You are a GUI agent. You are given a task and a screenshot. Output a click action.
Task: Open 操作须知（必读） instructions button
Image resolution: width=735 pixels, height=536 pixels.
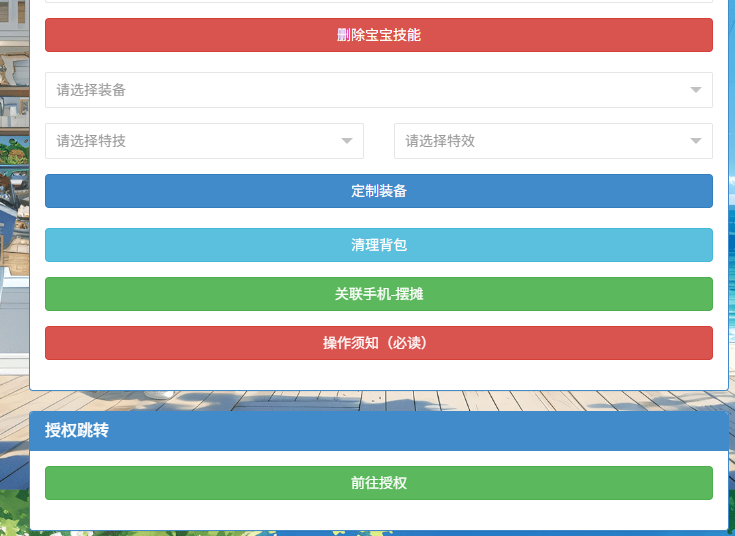coord(378,343)
